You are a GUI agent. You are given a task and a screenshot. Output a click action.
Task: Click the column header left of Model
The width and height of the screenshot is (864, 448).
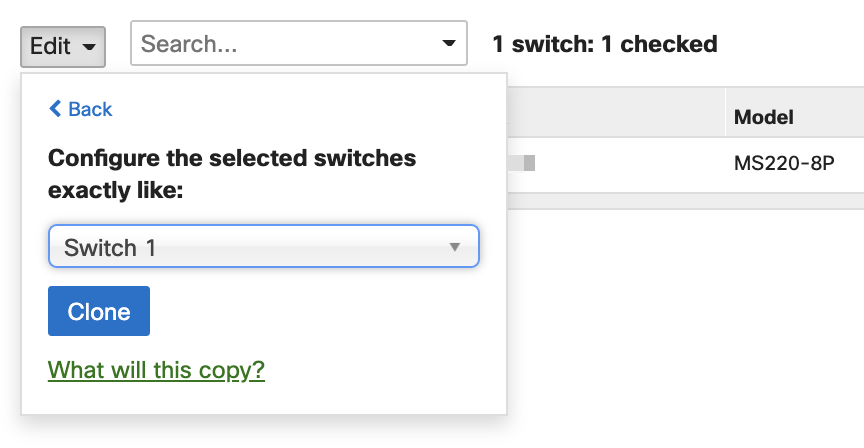tap(616, 112)
